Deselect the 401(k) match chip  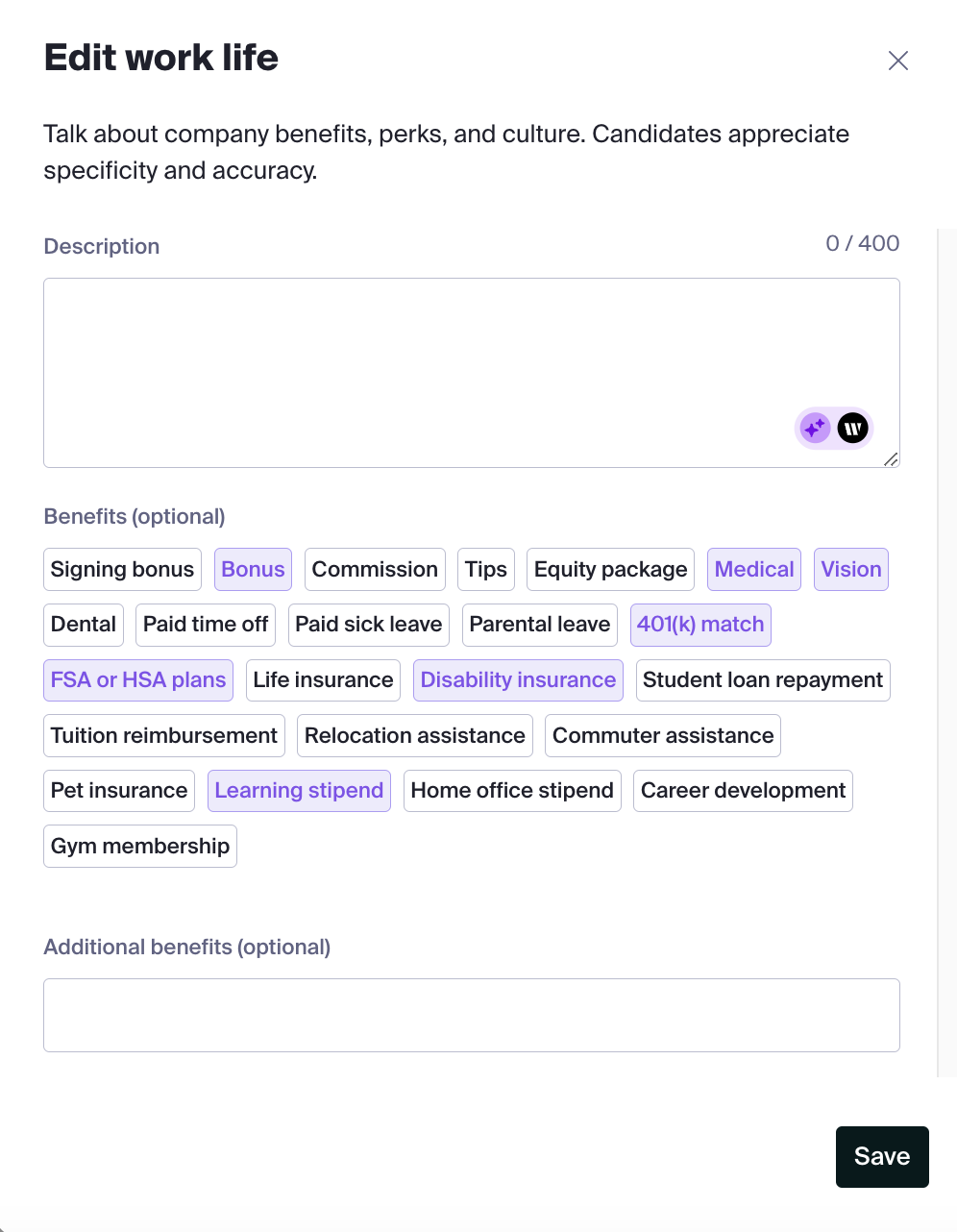(x=700, y=625)
